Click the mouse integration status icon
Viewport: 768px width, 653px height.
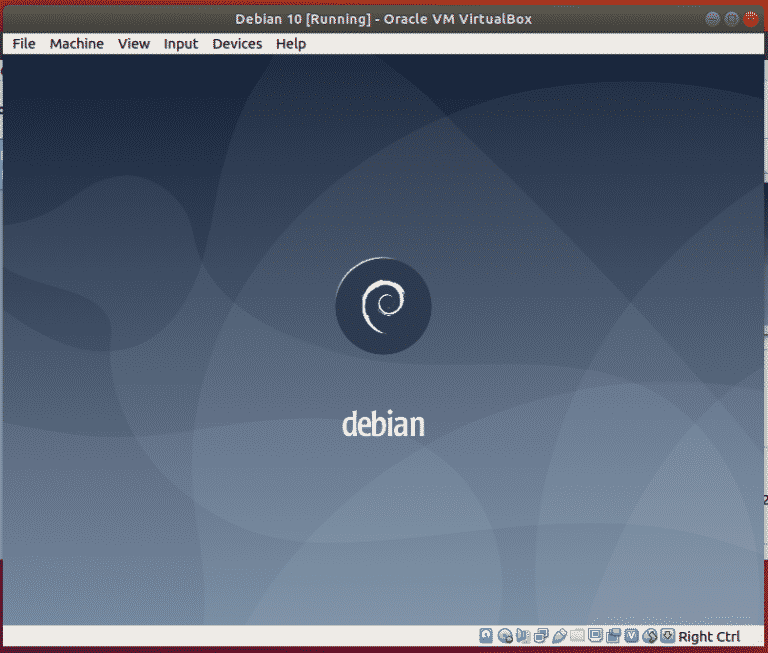point(649,636)
